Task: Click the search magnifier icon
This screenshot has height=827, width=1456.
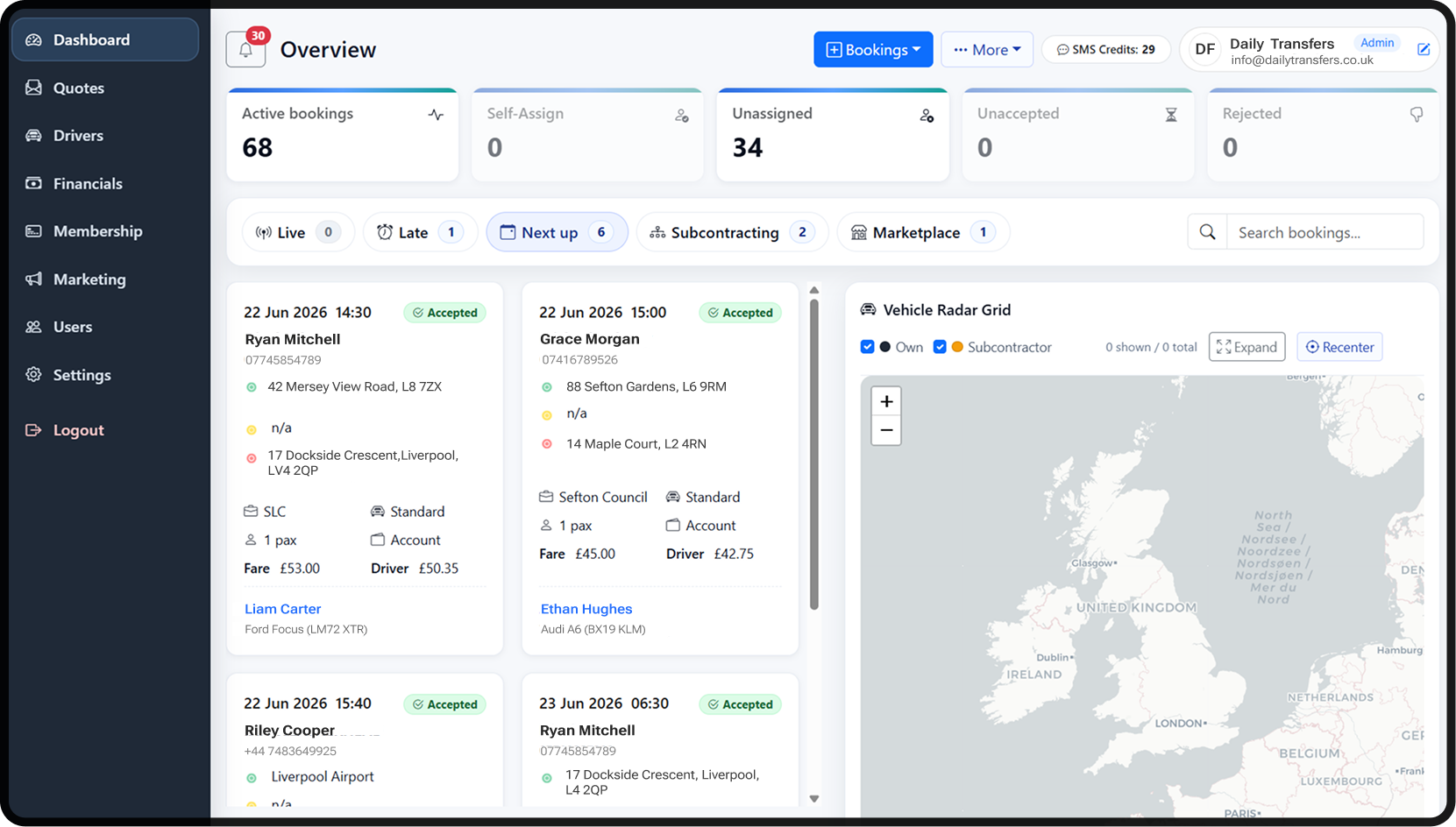Action: [x=1208, y=232]
